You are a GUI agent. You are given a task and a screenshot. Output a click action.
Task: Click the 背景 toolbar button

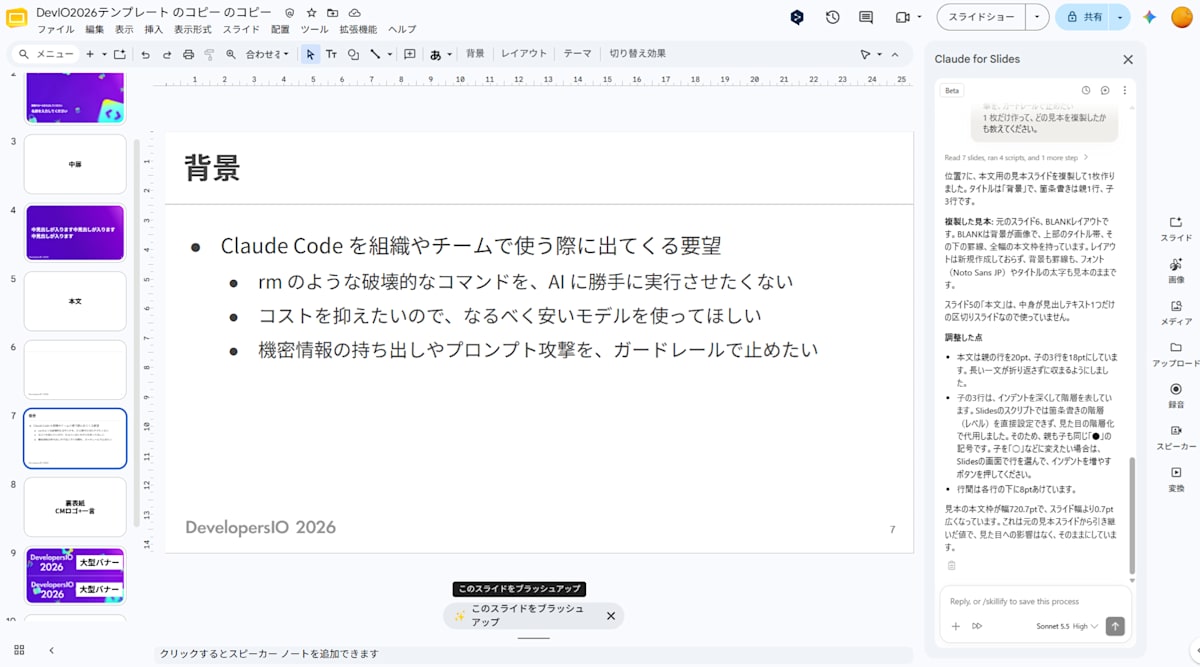tap(475, 54)
